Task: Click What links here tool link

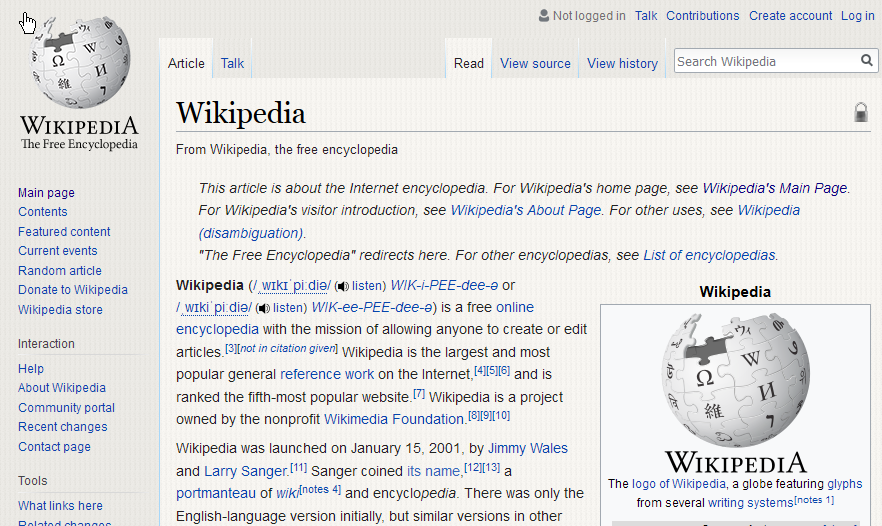Action: click(x=60, y=506)
